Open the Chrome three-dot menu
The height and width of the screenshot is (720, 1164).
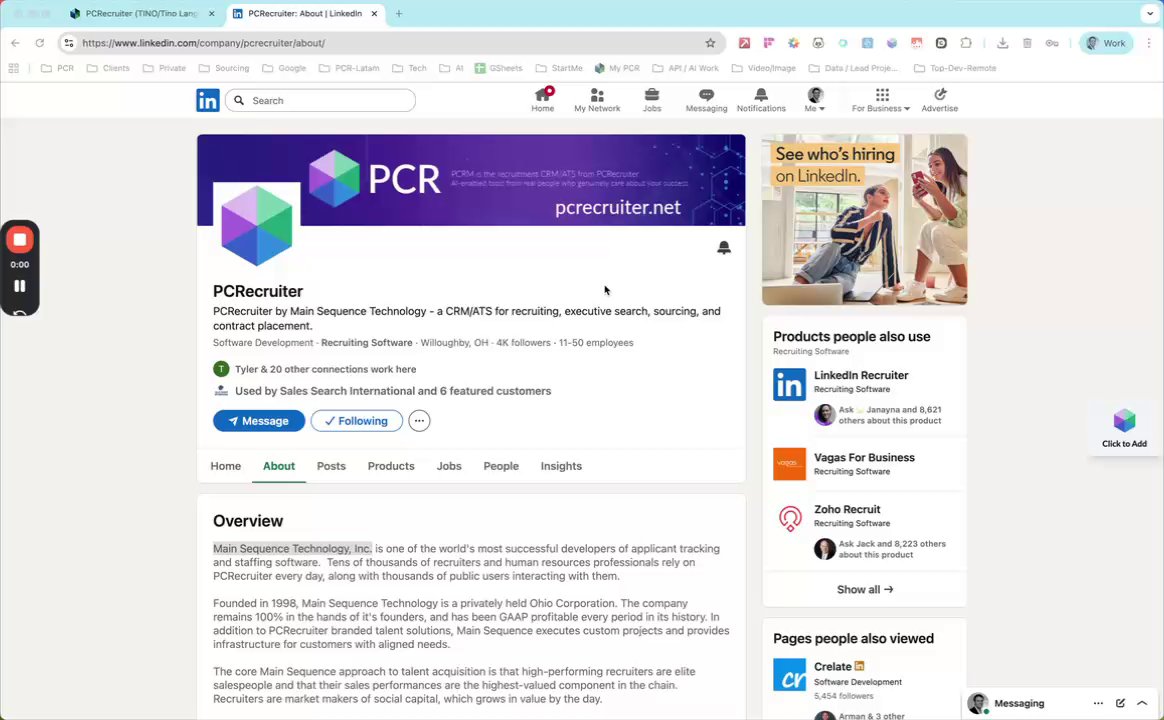click(1148, 43)
